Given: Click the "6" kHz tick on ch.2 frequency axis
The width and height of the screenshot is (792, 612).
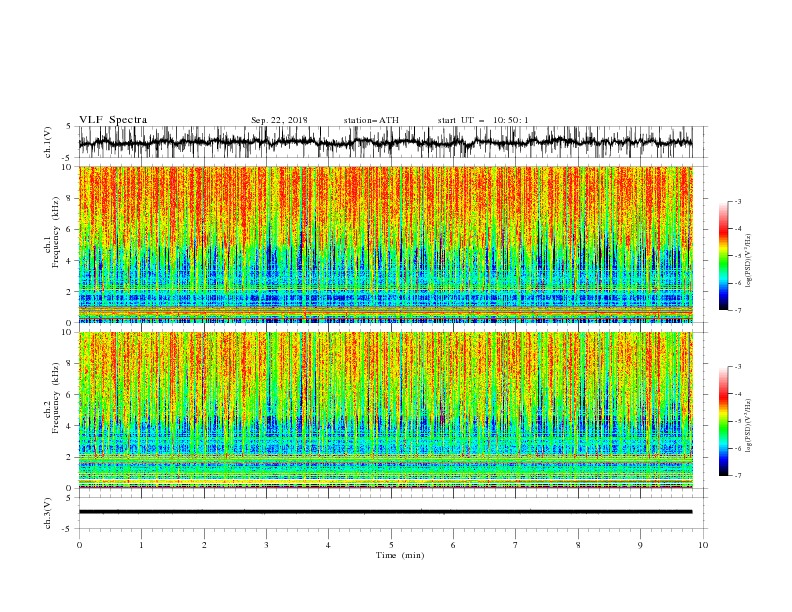Looking at the screenshot, I should click(x=70, y=395).
